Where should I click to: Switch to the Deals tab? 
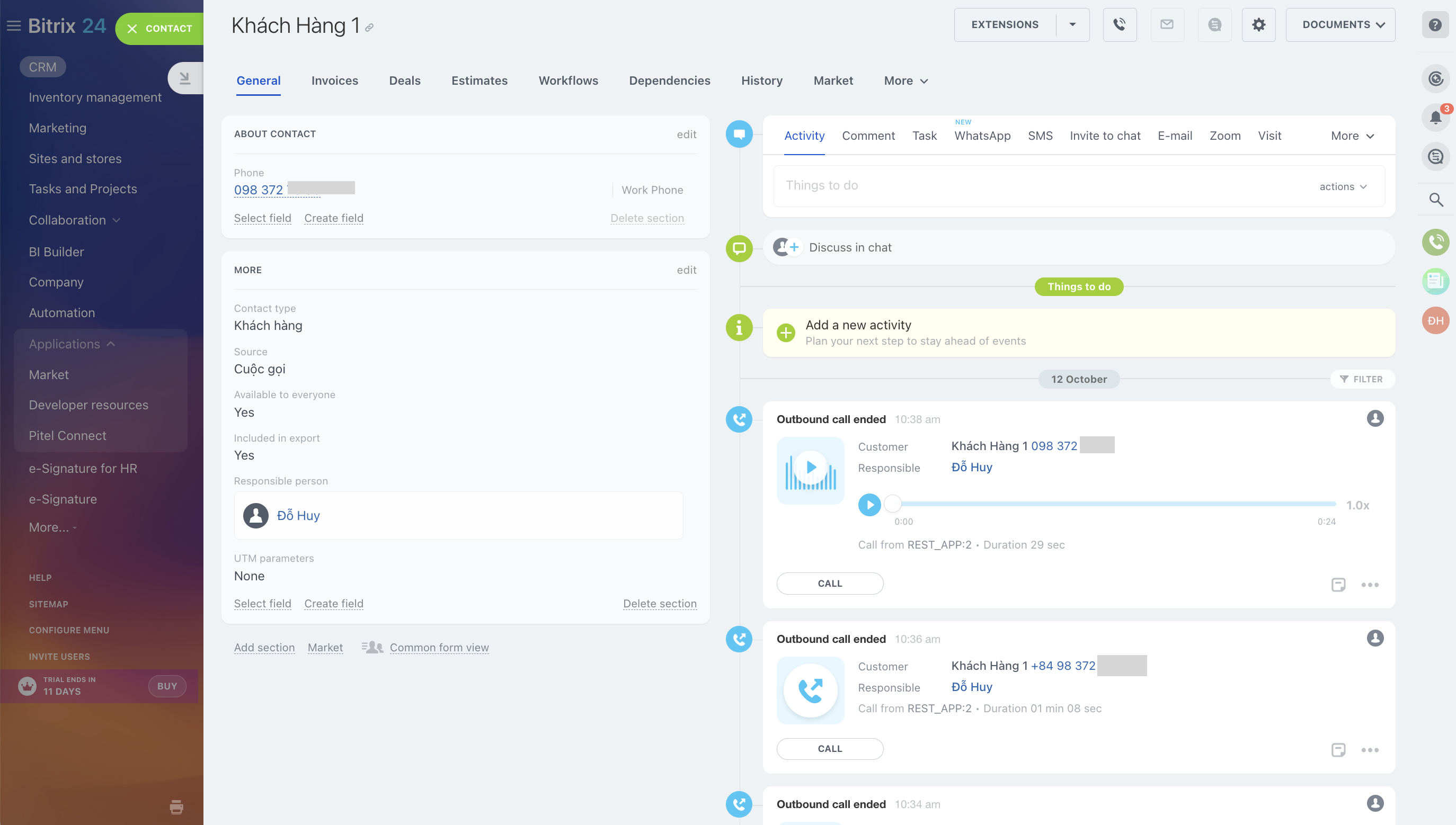[x=404, y=80]
